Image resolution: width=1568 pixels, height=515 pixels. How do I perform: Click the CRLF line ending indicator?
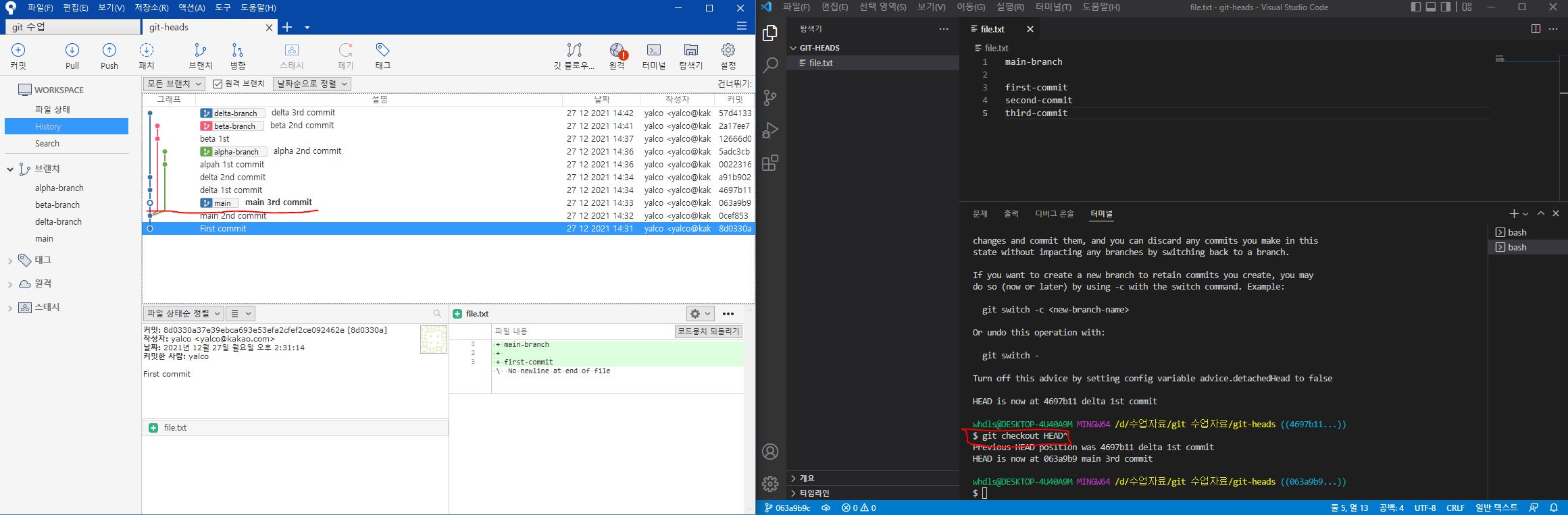[x=1455, y=508]
